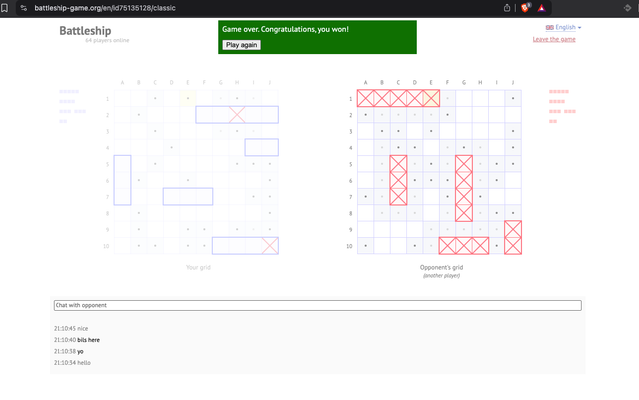Image resolution: width=639 pixels, height=400 pixels.
Task: Click the chat message '21:10:34 hello'
Action: pyautogui.click(x=72, y=363)
